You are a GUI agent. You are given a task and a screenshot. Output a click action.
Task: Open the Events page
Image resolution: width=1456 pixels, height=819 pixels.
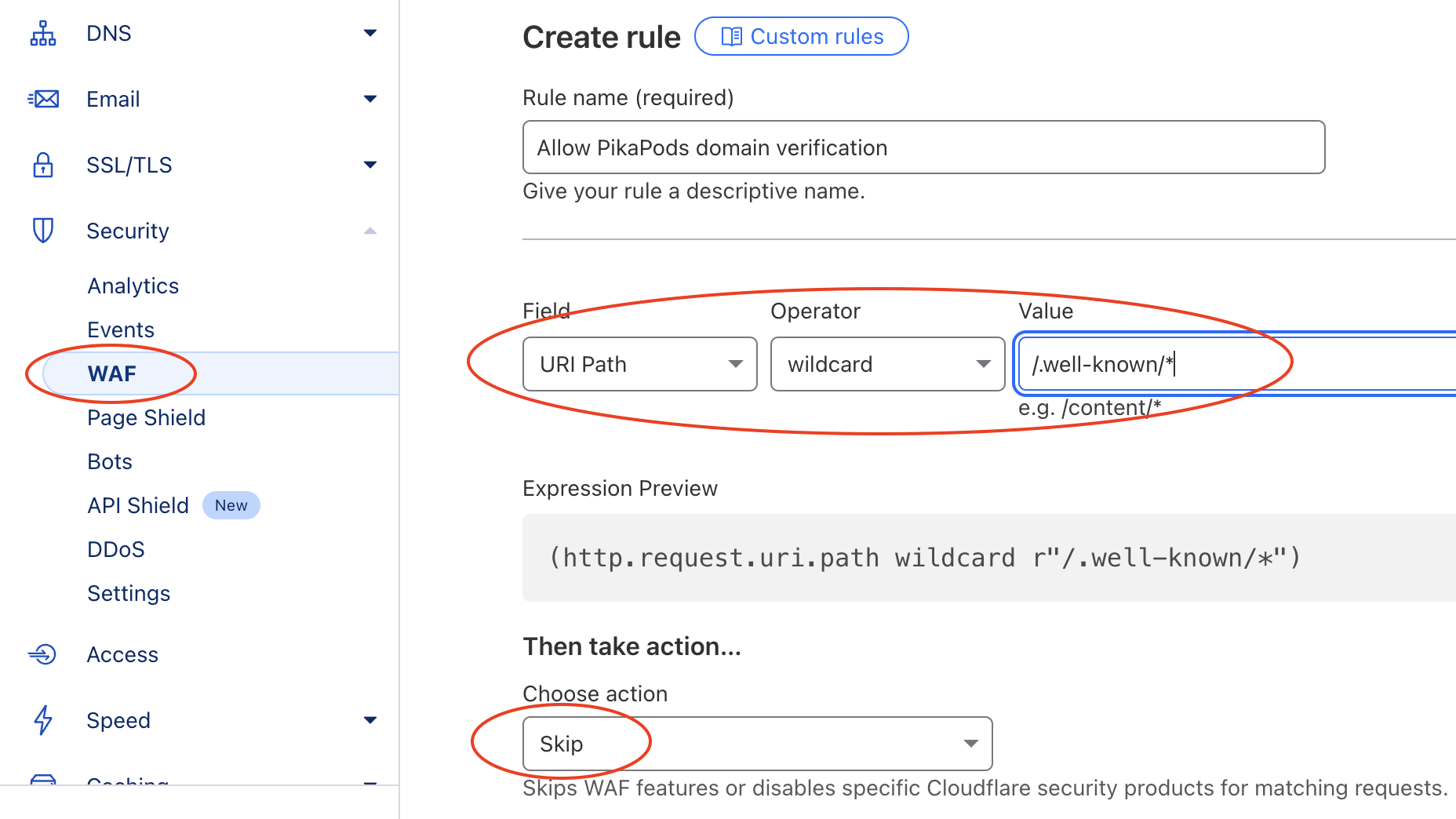coord(120,329)
